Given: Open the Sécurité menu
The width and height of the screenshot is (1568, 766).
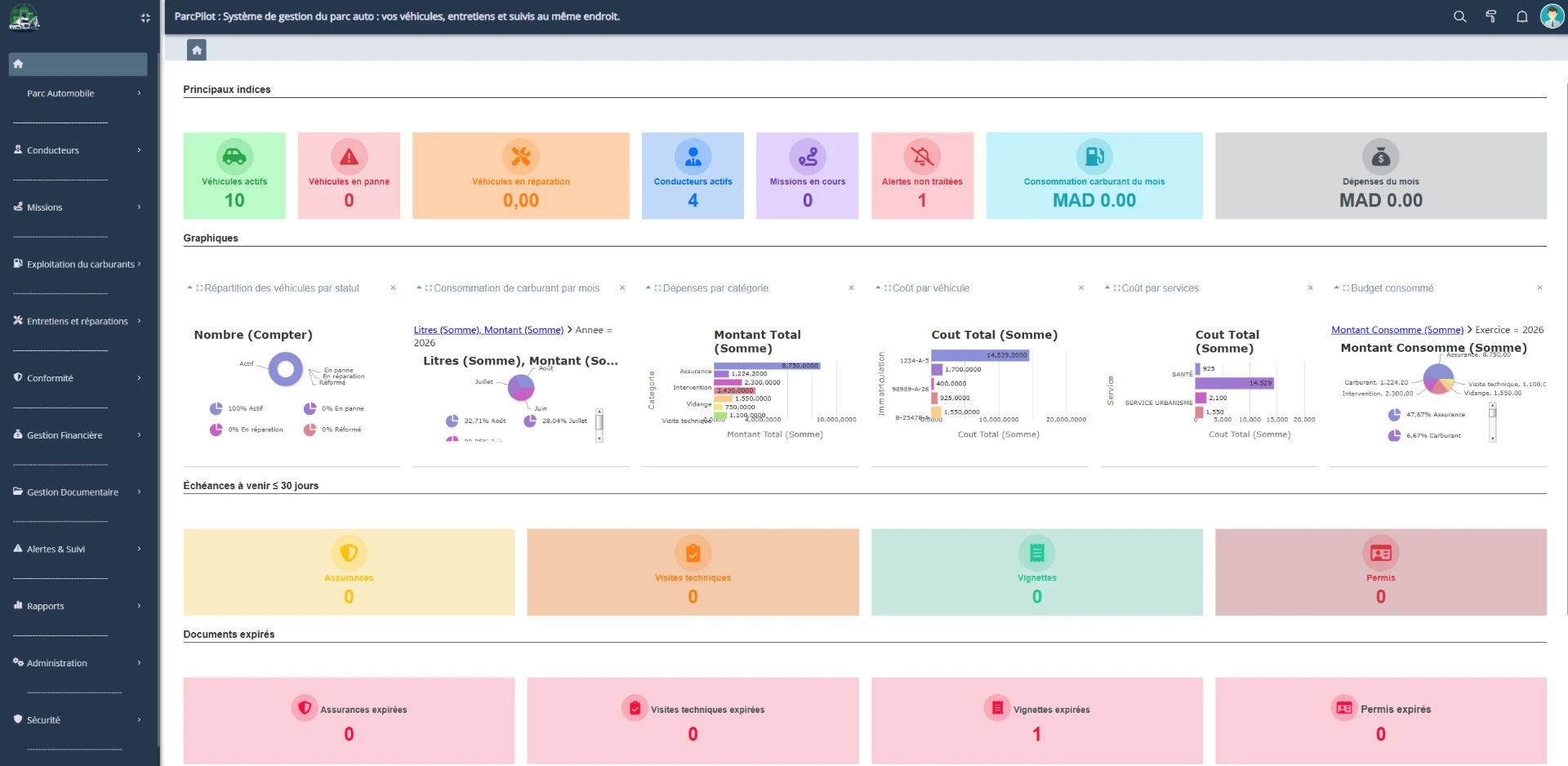Looking at the screenshot, I should coord(78,720).
